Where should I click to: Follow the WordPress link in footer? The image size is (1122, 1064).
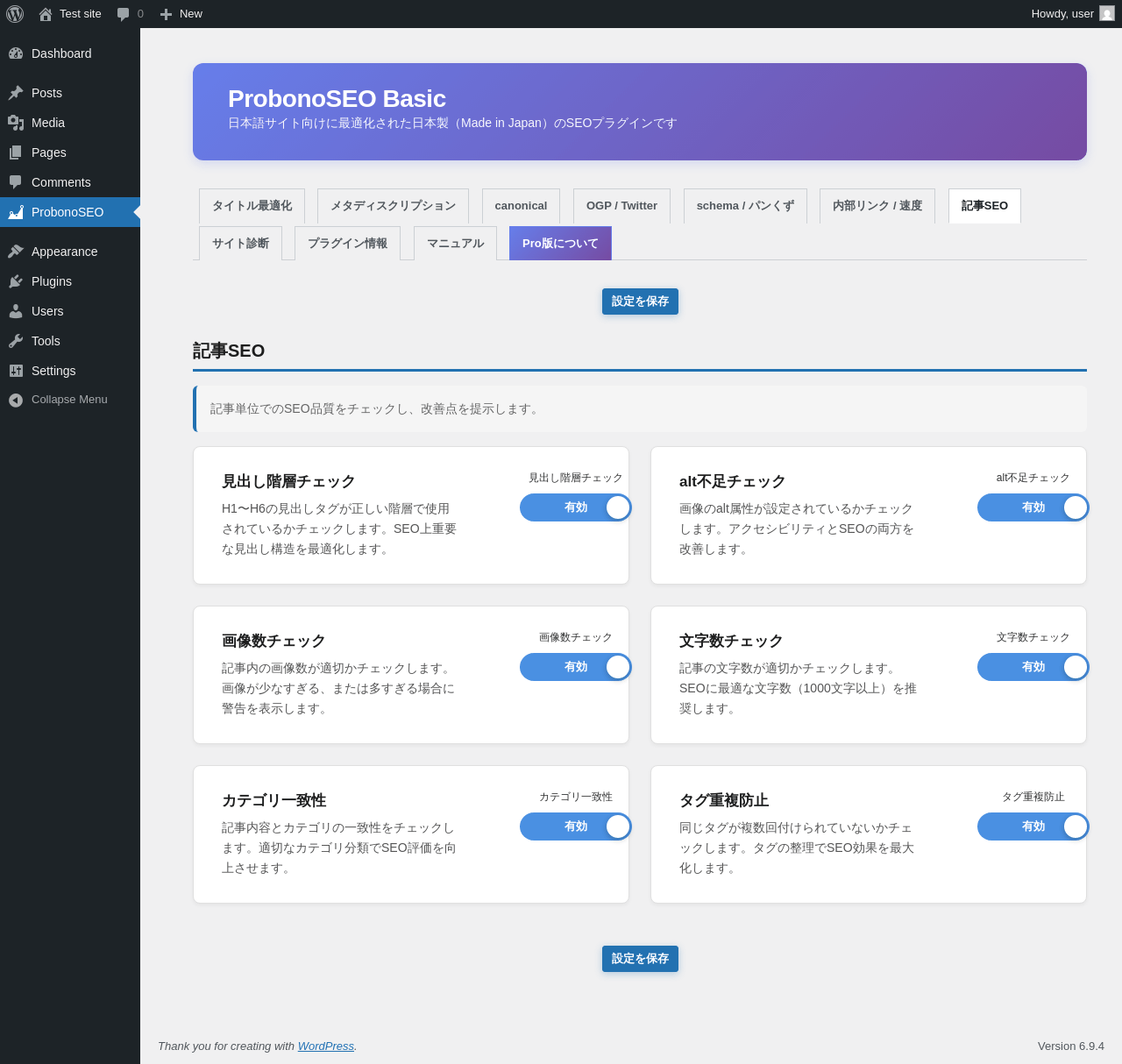[326, 1046]
